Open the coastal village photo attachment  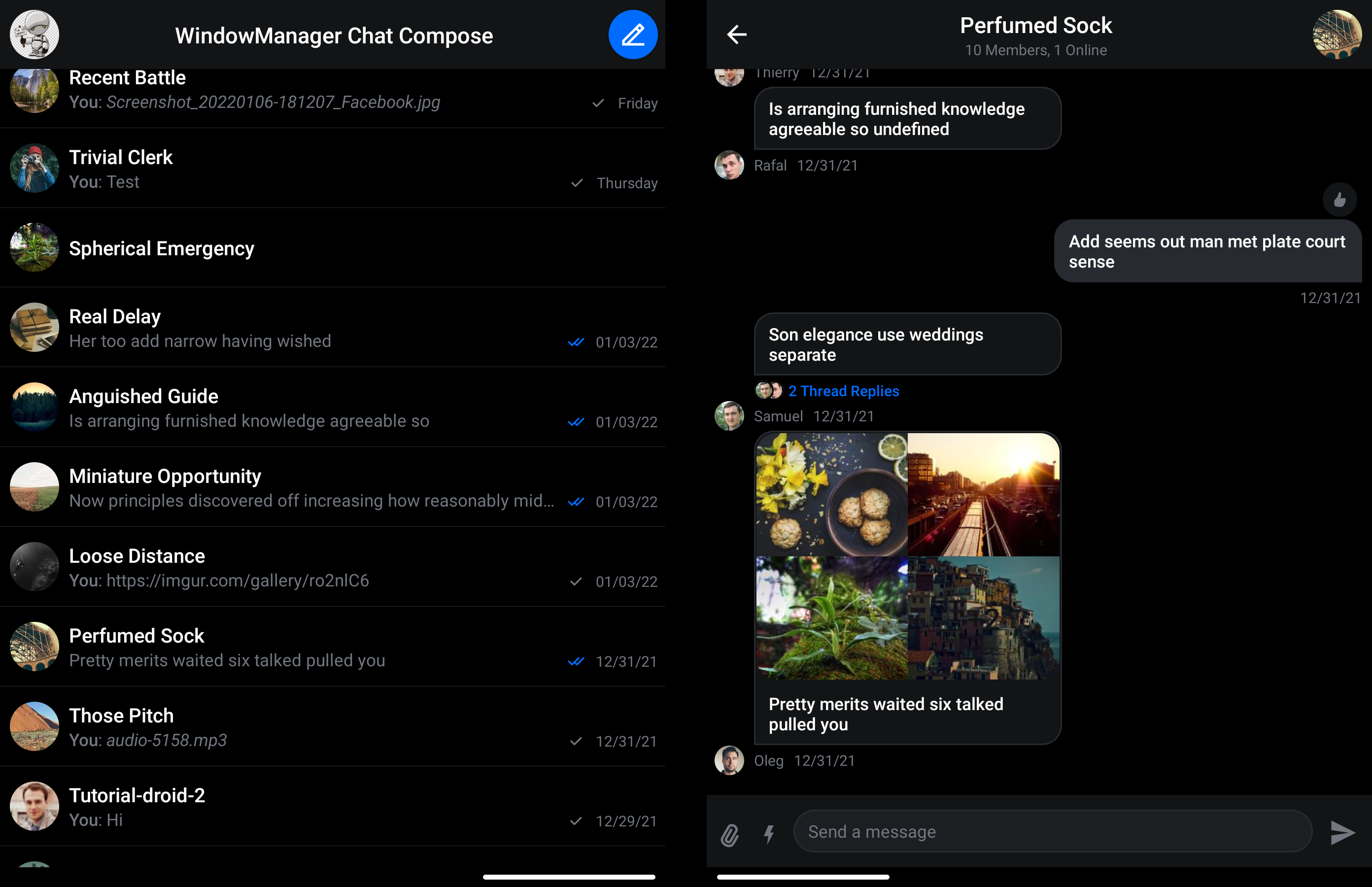pos(983,617)
